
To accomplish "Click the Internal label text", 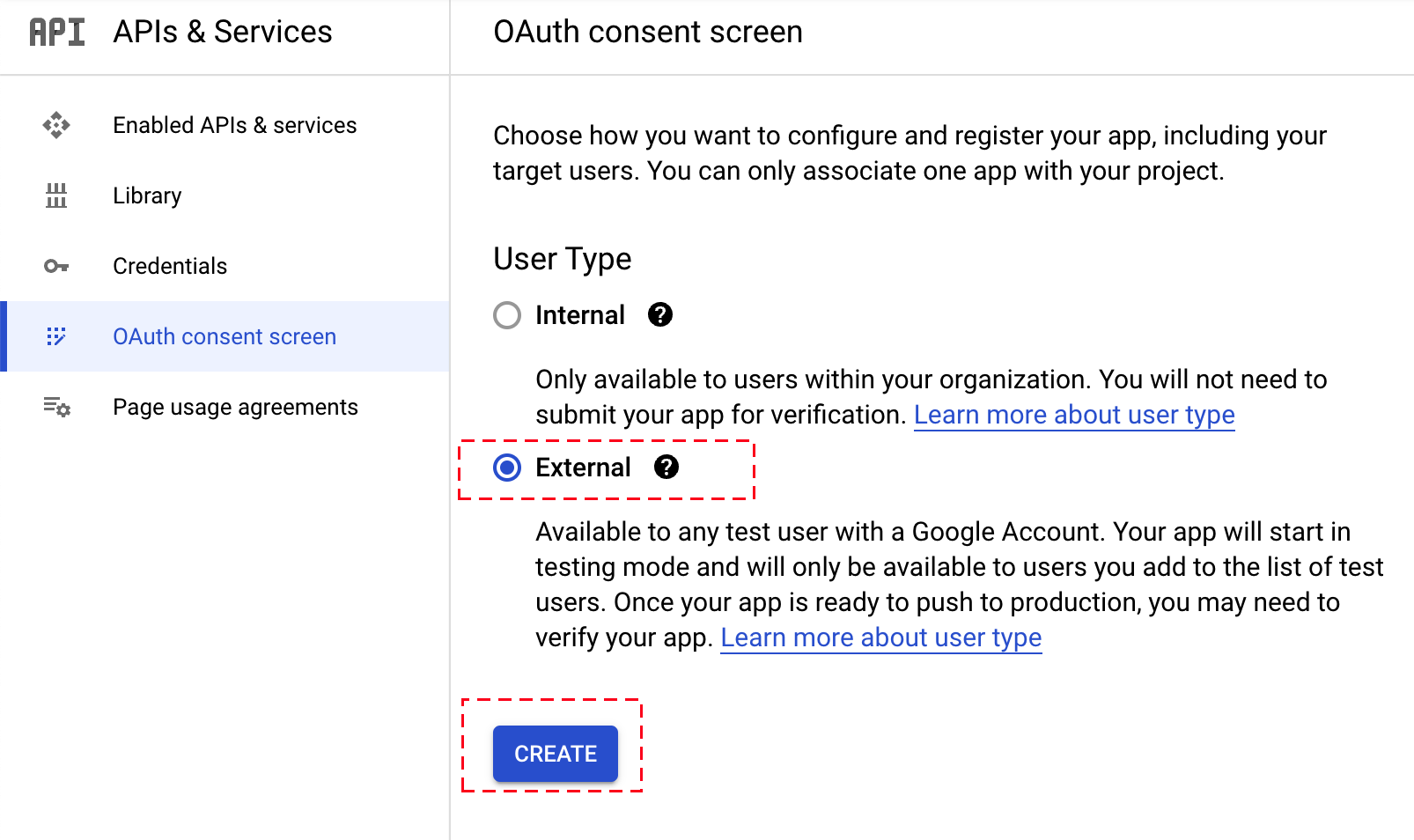I will 580,314.
